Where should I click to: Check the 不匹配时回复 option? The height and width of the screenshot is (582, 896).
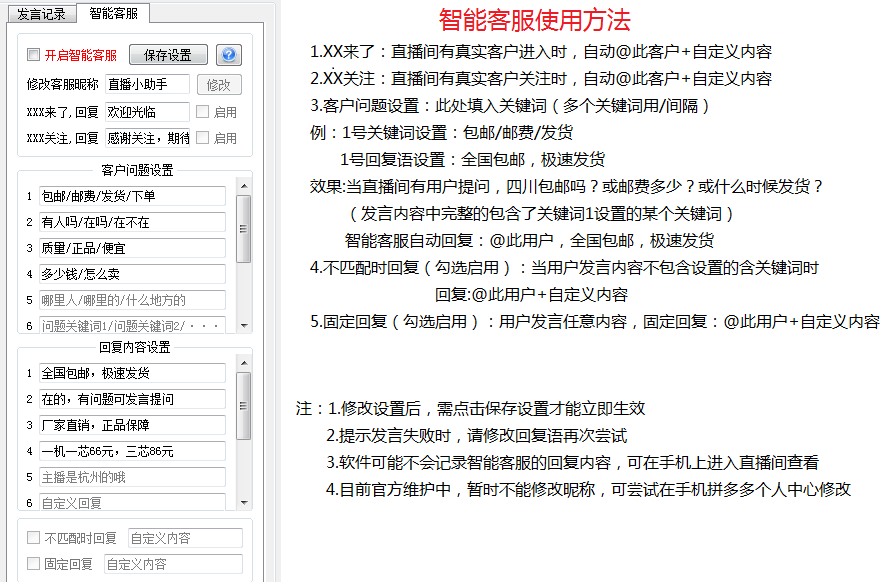(34, 538)
